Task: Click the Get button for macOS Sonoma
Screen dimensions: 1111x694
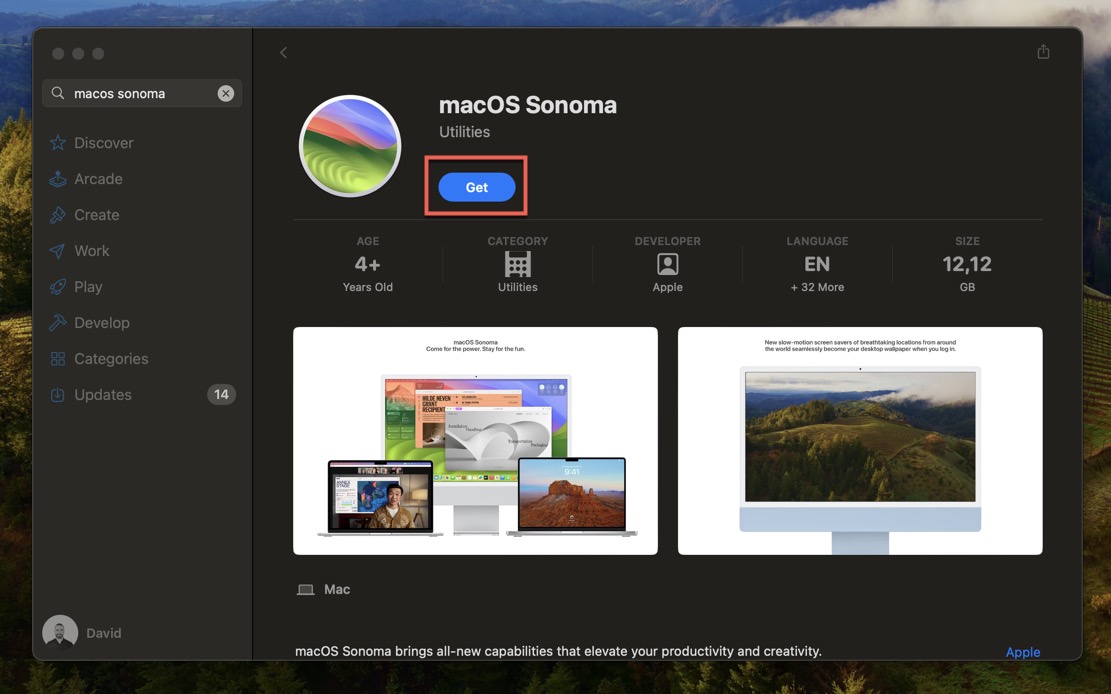Action: [476, 187]
